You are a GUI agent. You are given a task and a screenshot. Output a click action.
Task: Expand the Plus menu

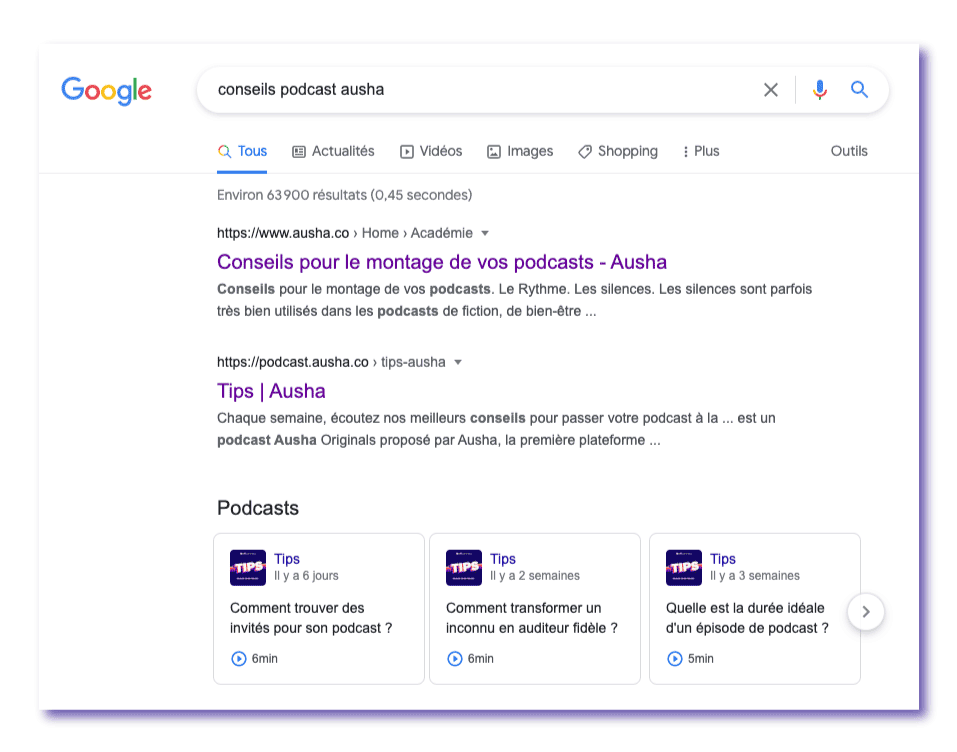coord(701,151)
